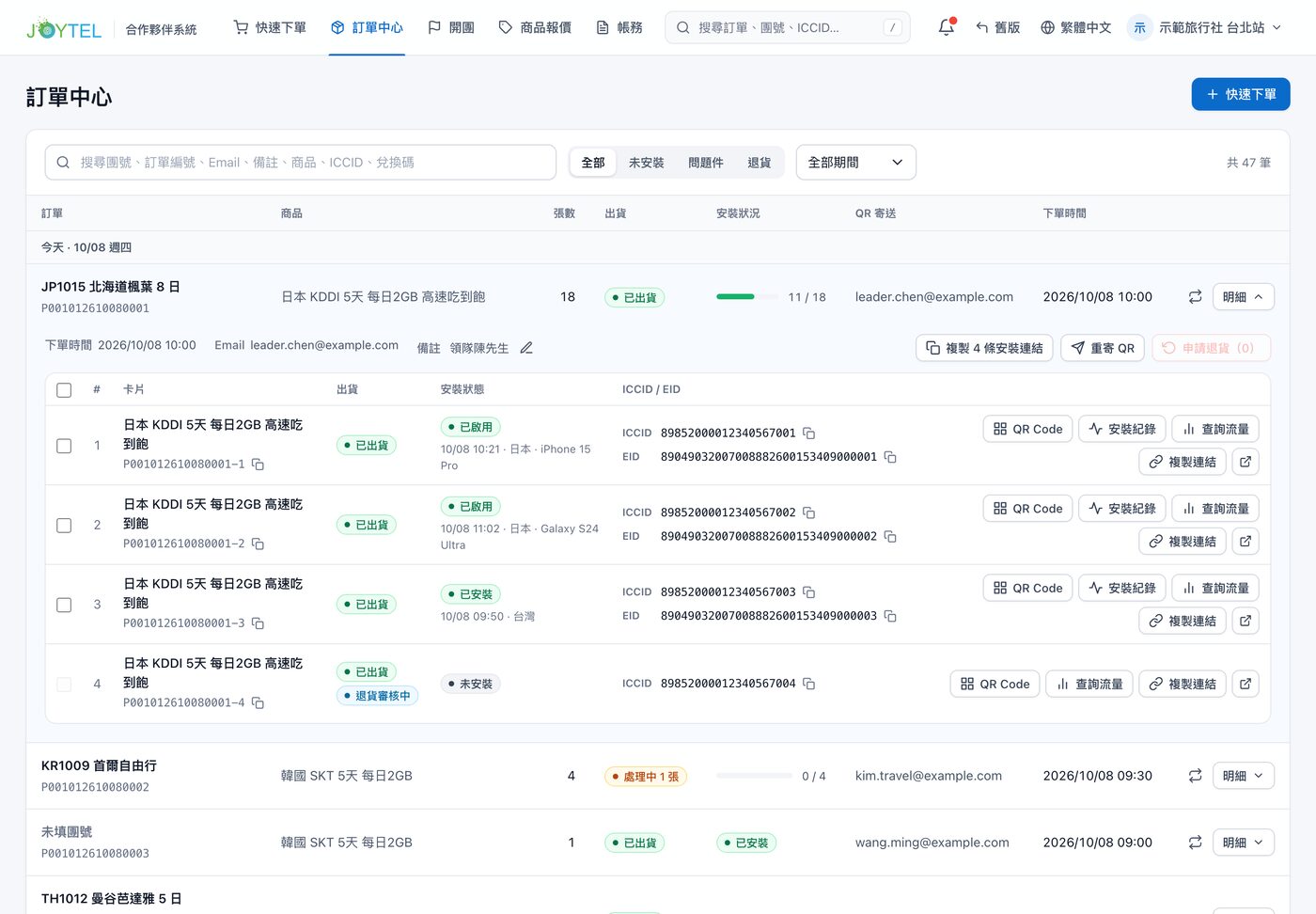This screenshot has width=1316, height=914.
Task: Check the box for card row 1
Action: coord(64,446)
